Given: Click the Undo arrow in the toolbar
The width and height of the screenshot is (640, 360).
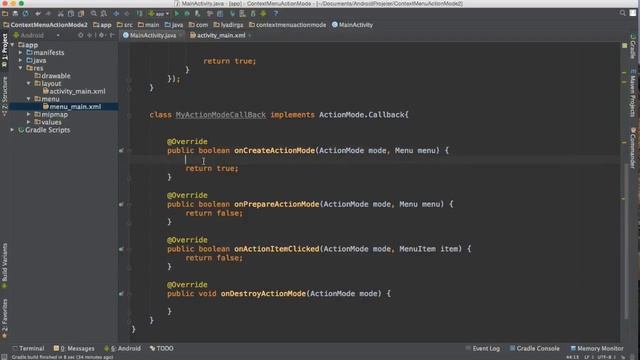Looking at the screenshot, I should point(38,13).
